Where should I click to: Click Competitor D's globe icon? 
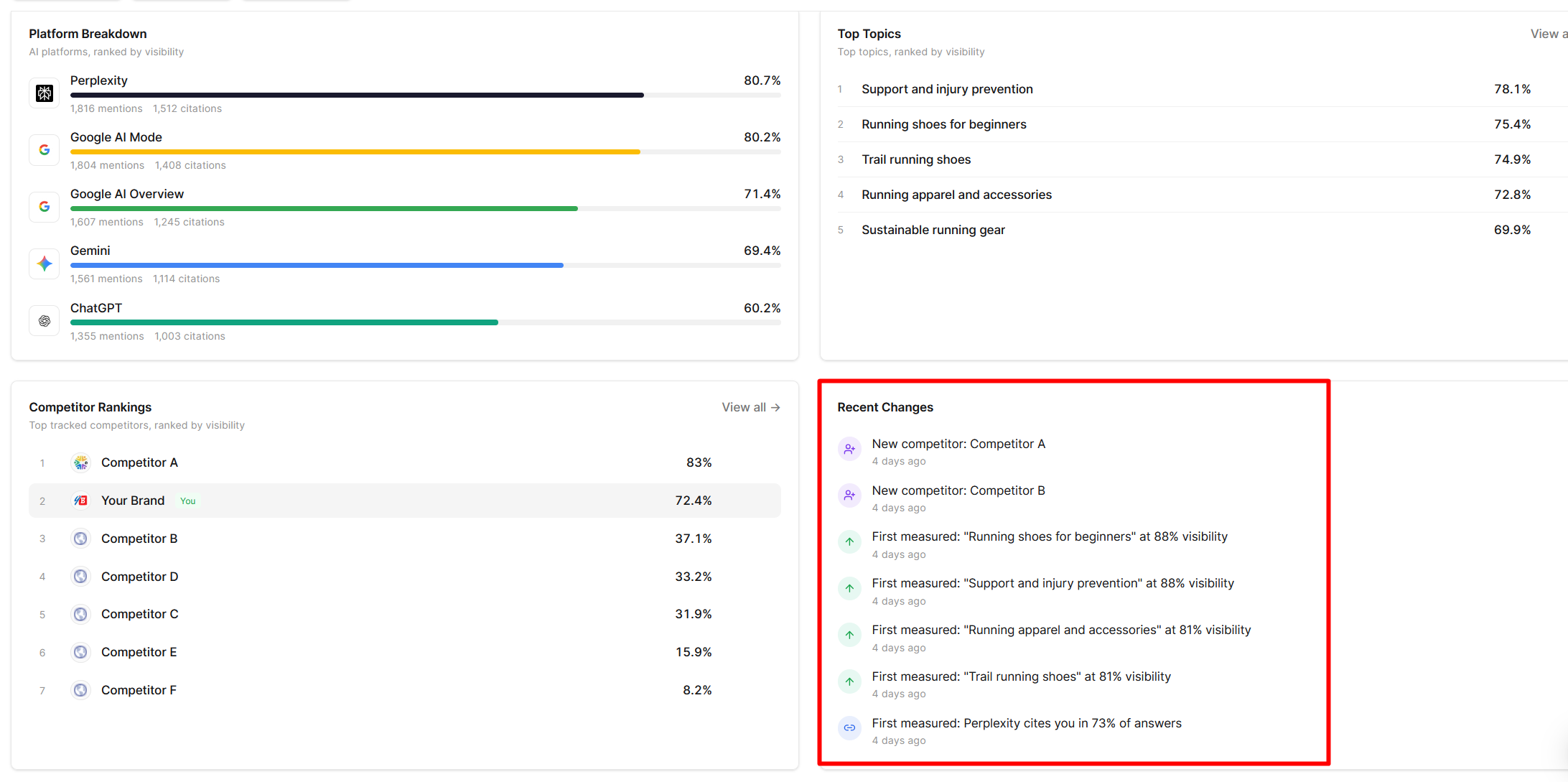pos(81,577)
